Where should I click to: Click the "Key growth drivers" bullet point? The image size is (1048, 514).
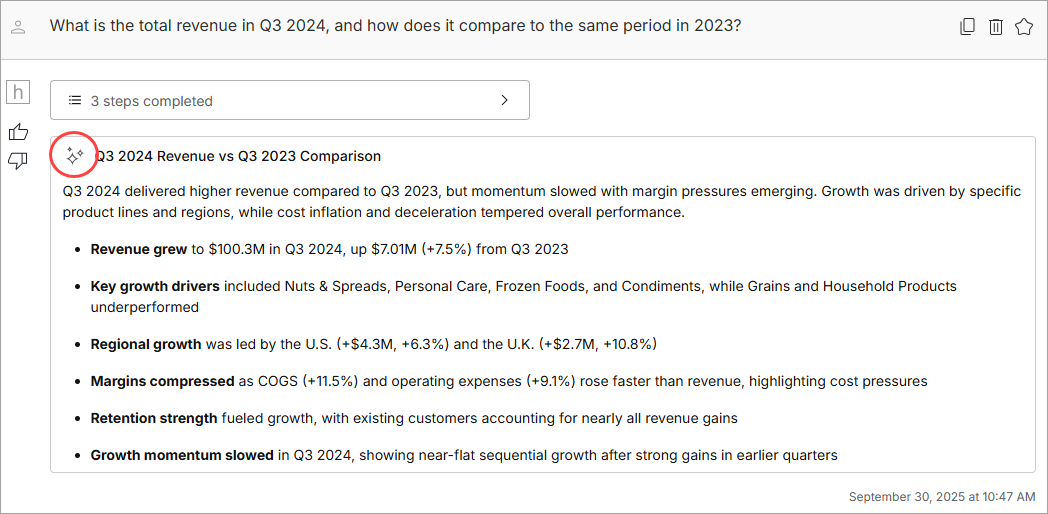523,286
